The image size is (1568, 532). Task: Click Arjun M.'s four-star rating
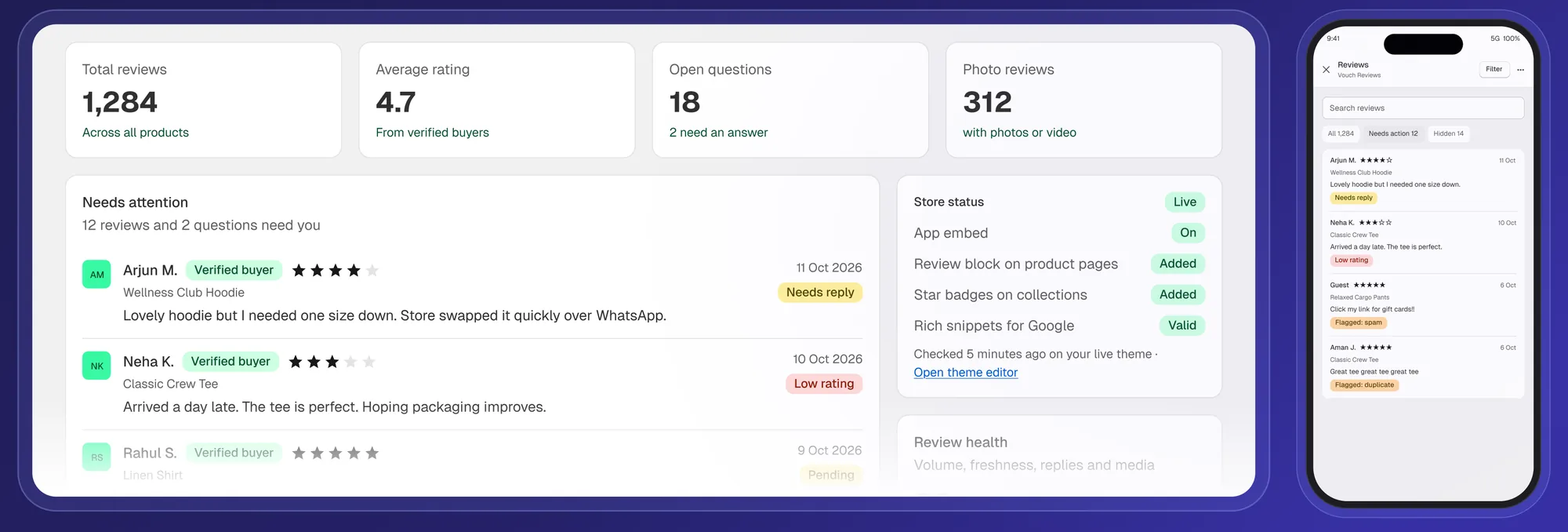[335, 271]
